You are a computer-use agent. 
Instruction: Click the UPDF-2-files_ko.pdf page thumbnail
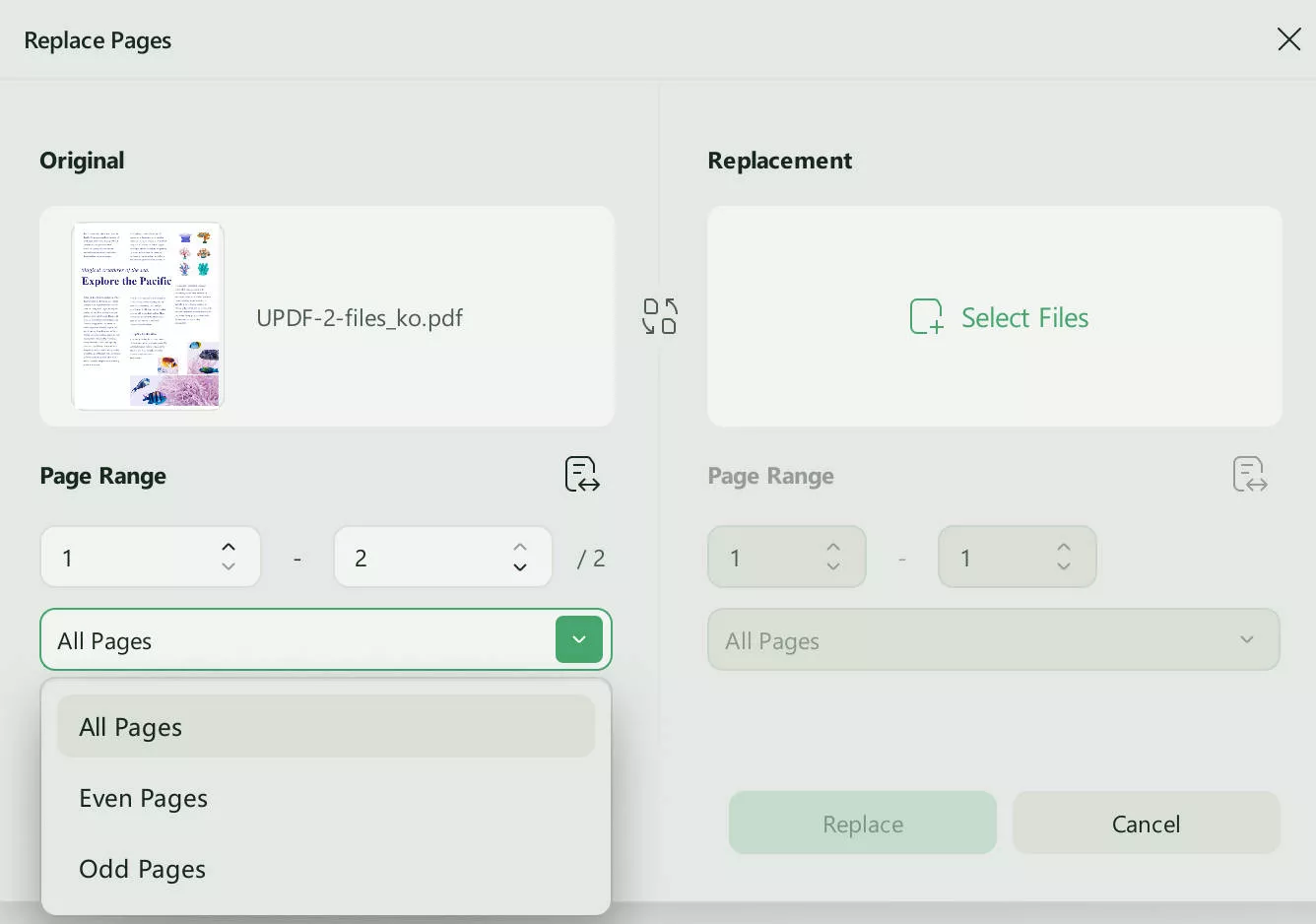click(148, 316)
